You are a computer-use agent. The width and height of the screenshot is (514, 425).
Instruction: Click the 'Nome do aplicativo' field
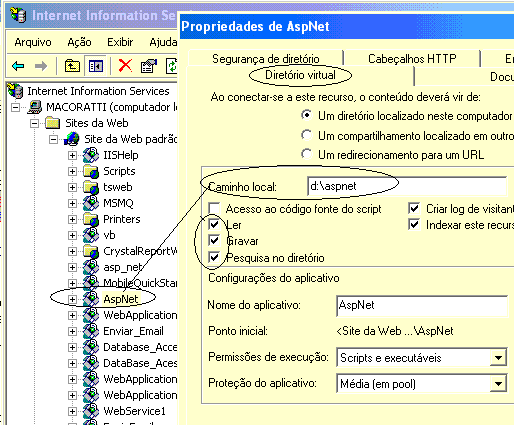(x=421, y=305)
